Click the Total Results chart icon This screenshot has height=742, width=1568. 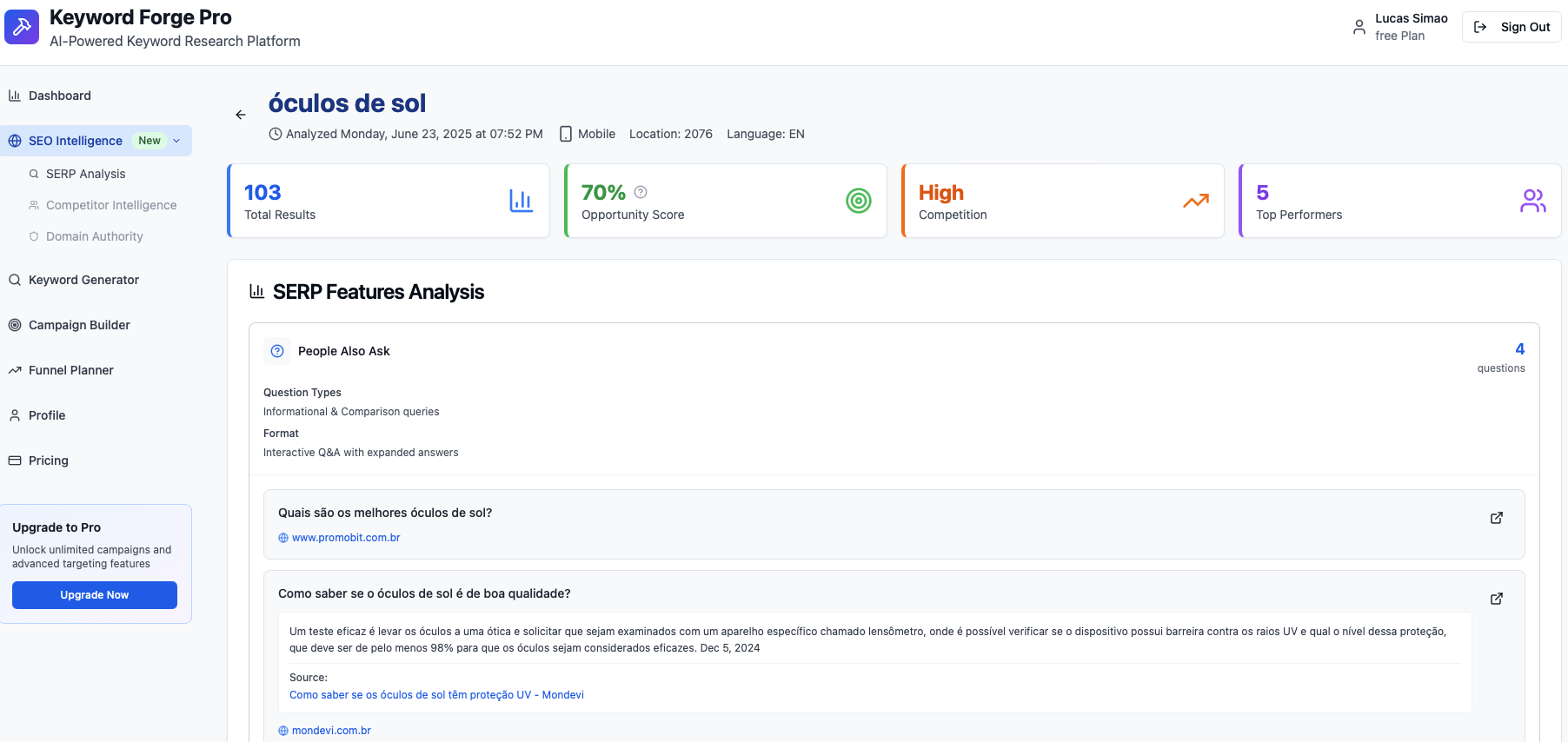pyautogui.click(x=521, y=201)
